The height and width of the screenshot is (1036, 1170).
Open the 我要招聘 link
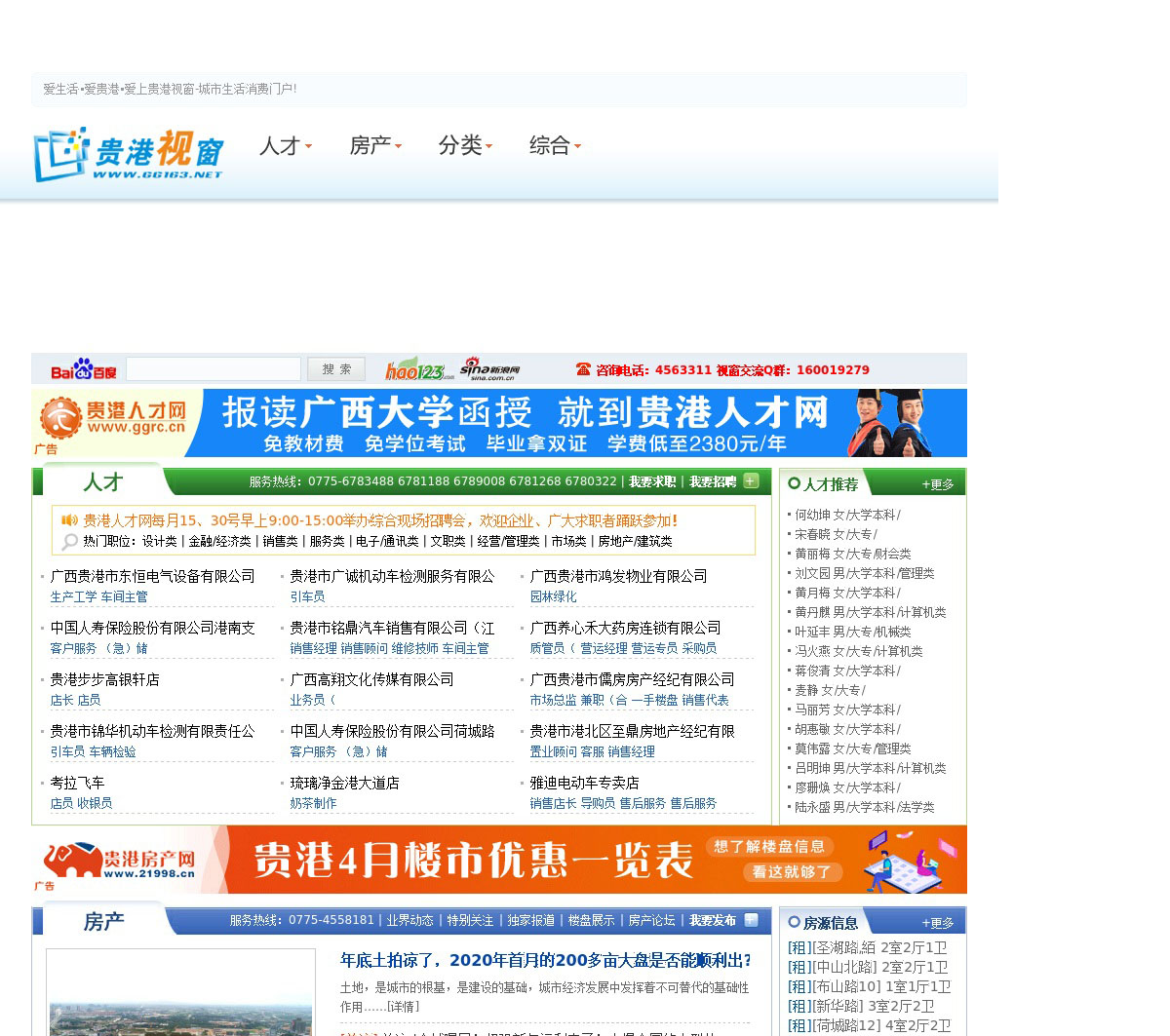(713, 481)
